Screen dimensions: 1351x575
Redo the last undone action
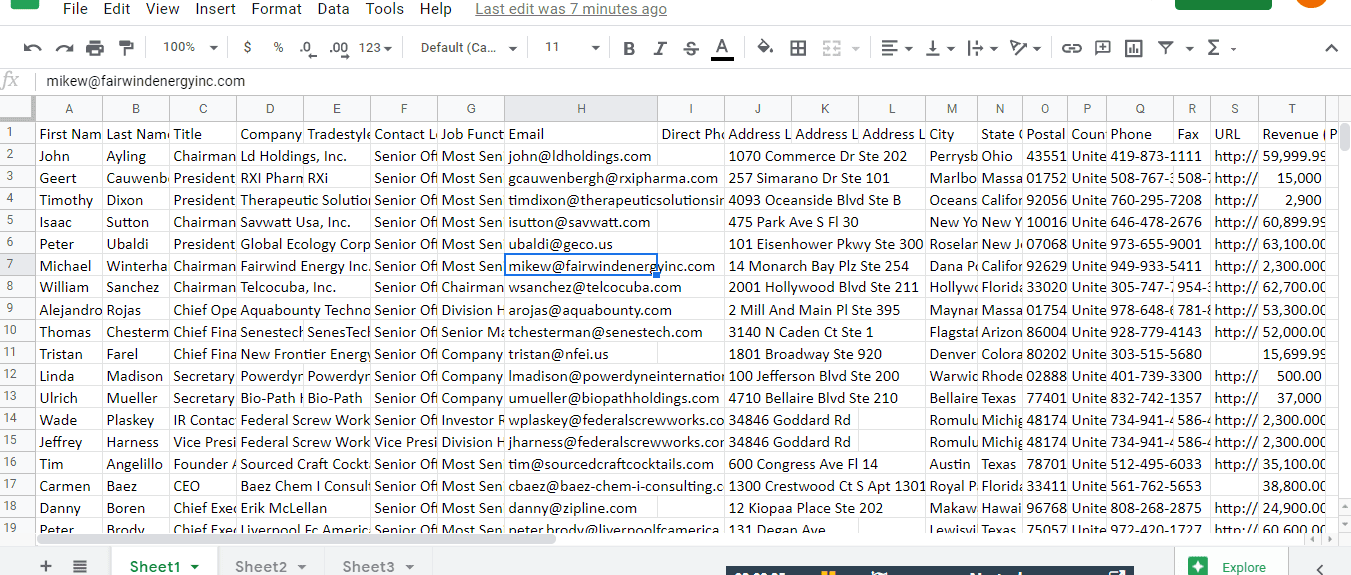[x=64, y=48]
